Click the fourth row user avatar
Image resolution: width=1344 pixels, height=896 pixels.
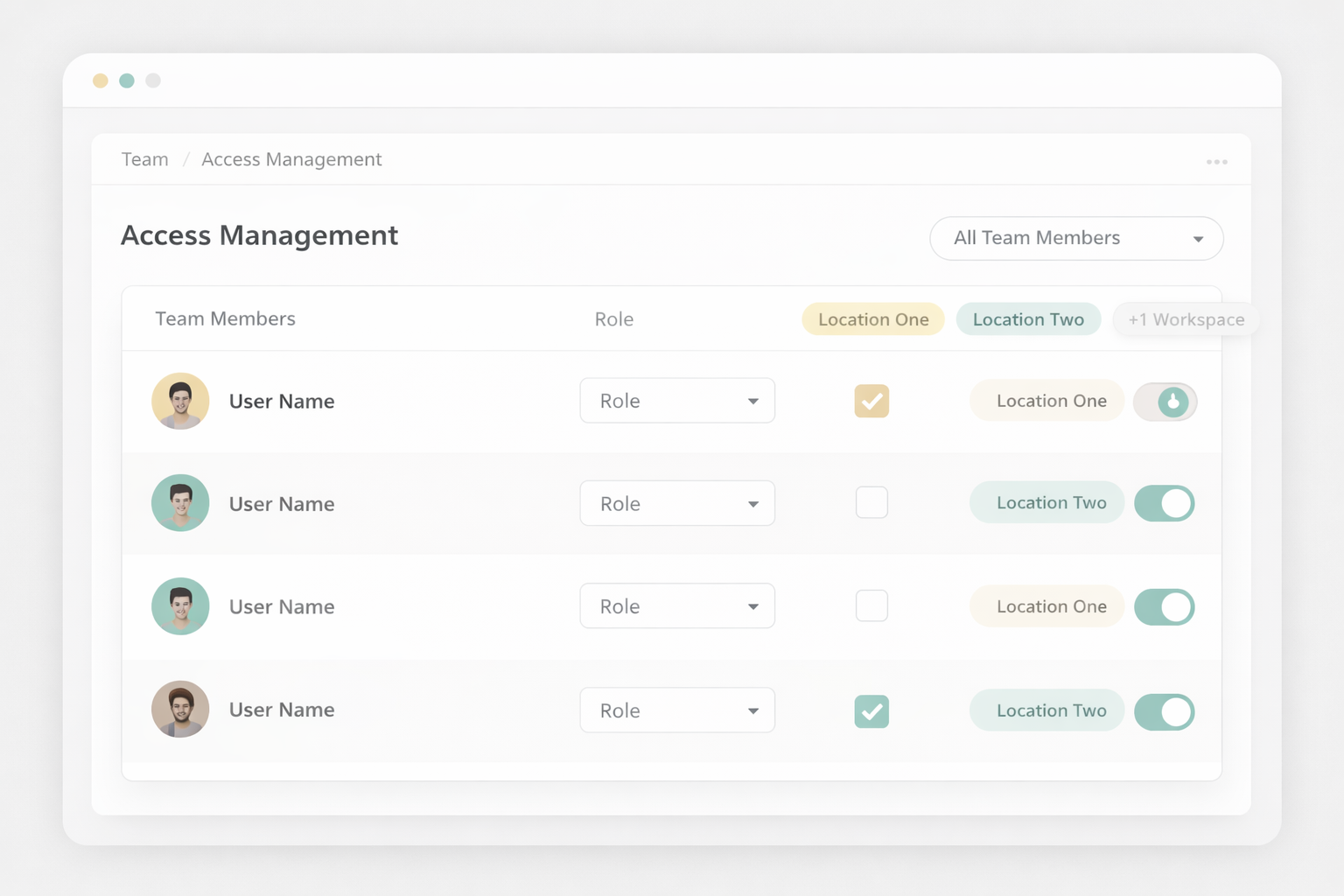click(x=180, y=710)
